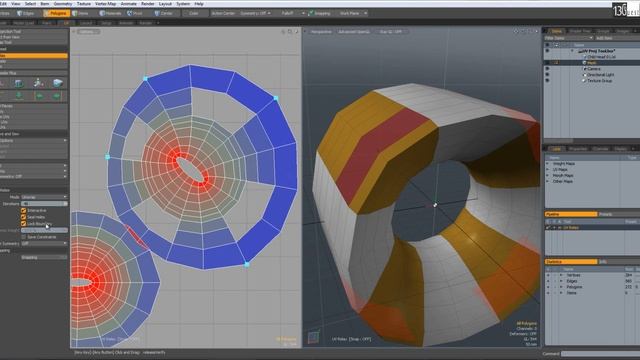Select the Shader Tree tab
Screen dimensions: 640x360
[x=580, y=31]
